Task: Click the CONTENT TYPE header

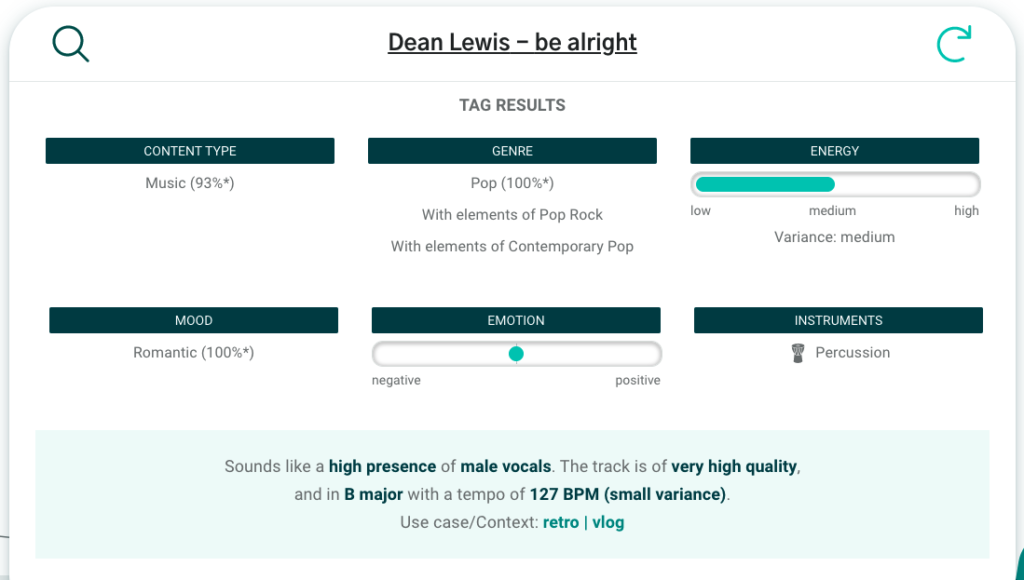Action: point(190,151)
